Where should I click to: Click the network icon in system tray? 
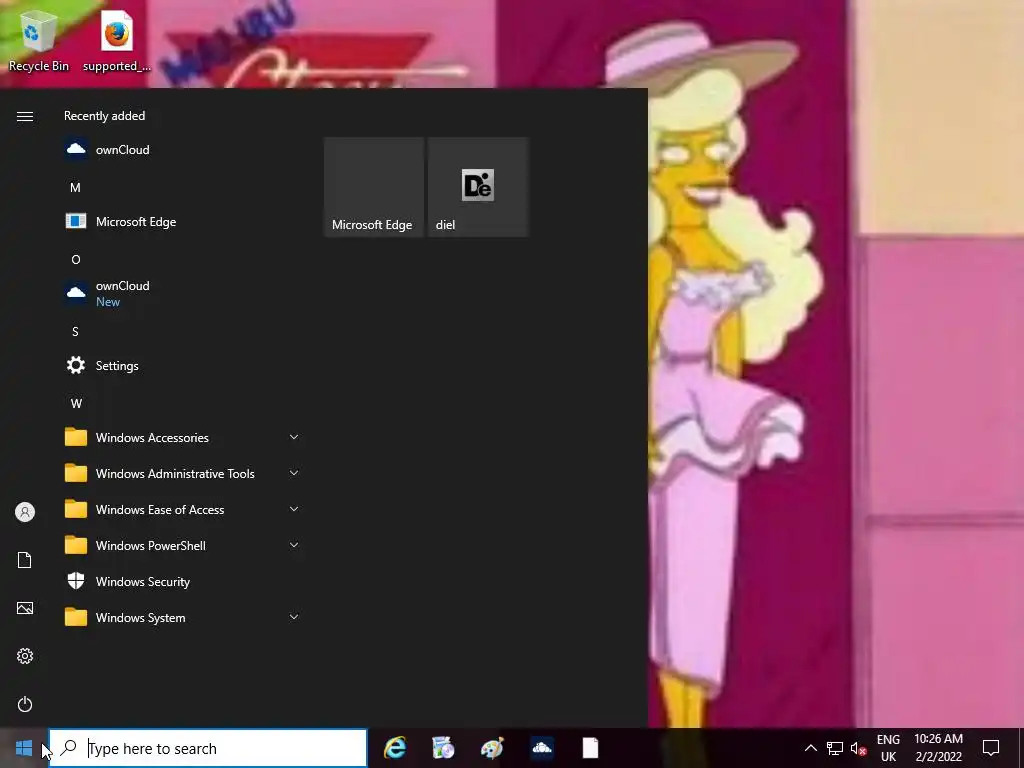click(835, 748)
